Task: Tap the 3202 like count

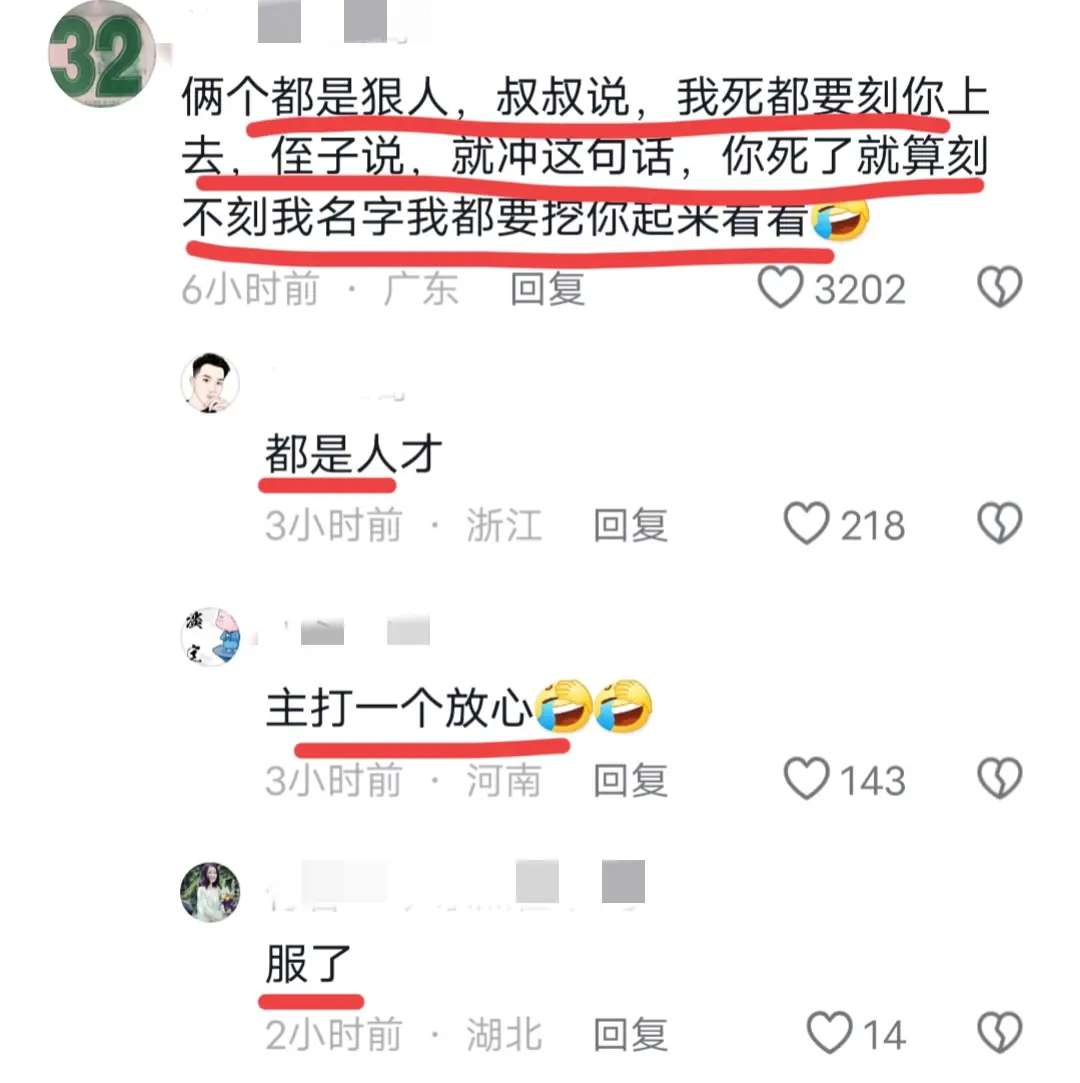Action: click(x=860, y=289)
